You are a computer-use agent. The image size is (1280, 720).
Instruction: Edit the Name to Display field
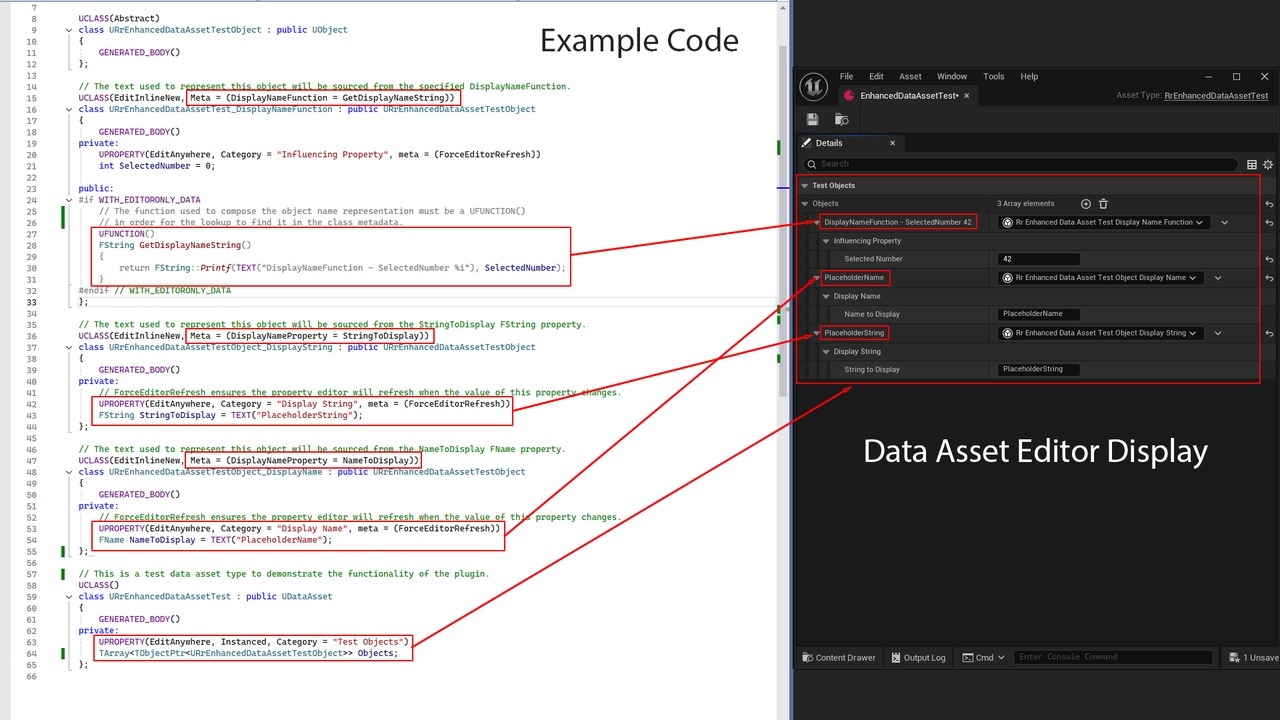pyautogui.click(x=1039, y=314)
